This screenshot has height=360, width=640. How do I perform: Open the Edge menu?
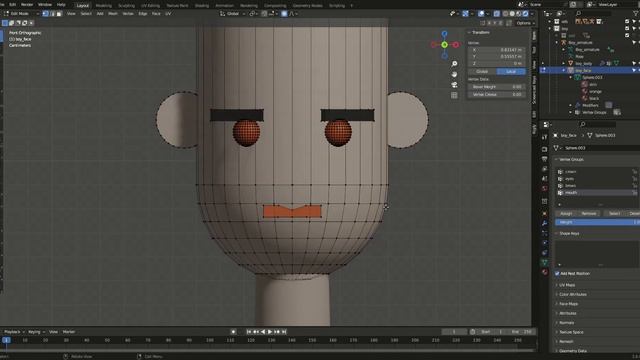coord(142,13)
